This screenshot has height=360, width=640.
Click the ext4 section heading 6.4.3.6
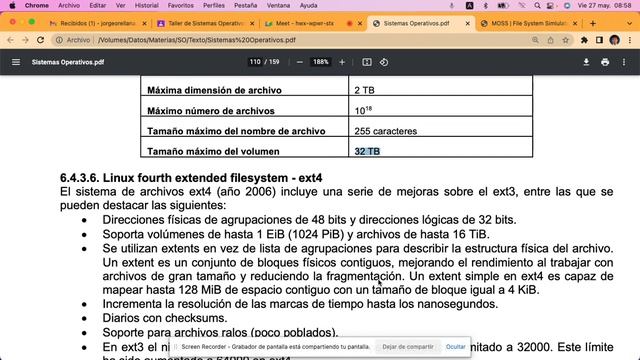[x=191, y=178]
